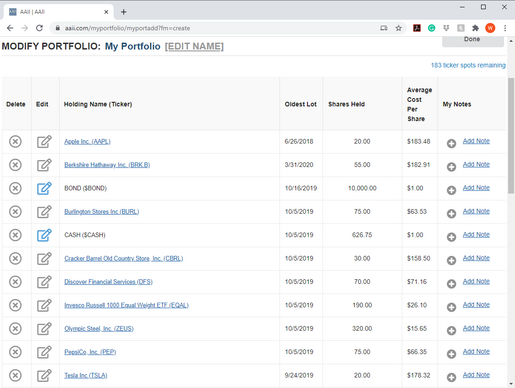This screenshot has height=388, width=515.
Task: Edit the Tesla Inc holding
Action: 44,375
